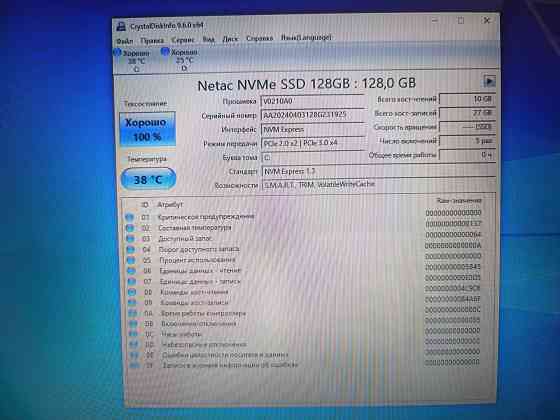Click status icon for attribute 0D unsafe shutdowns
Image resolution: width=560 pixels, height=420 pixels.
[134, 344]
